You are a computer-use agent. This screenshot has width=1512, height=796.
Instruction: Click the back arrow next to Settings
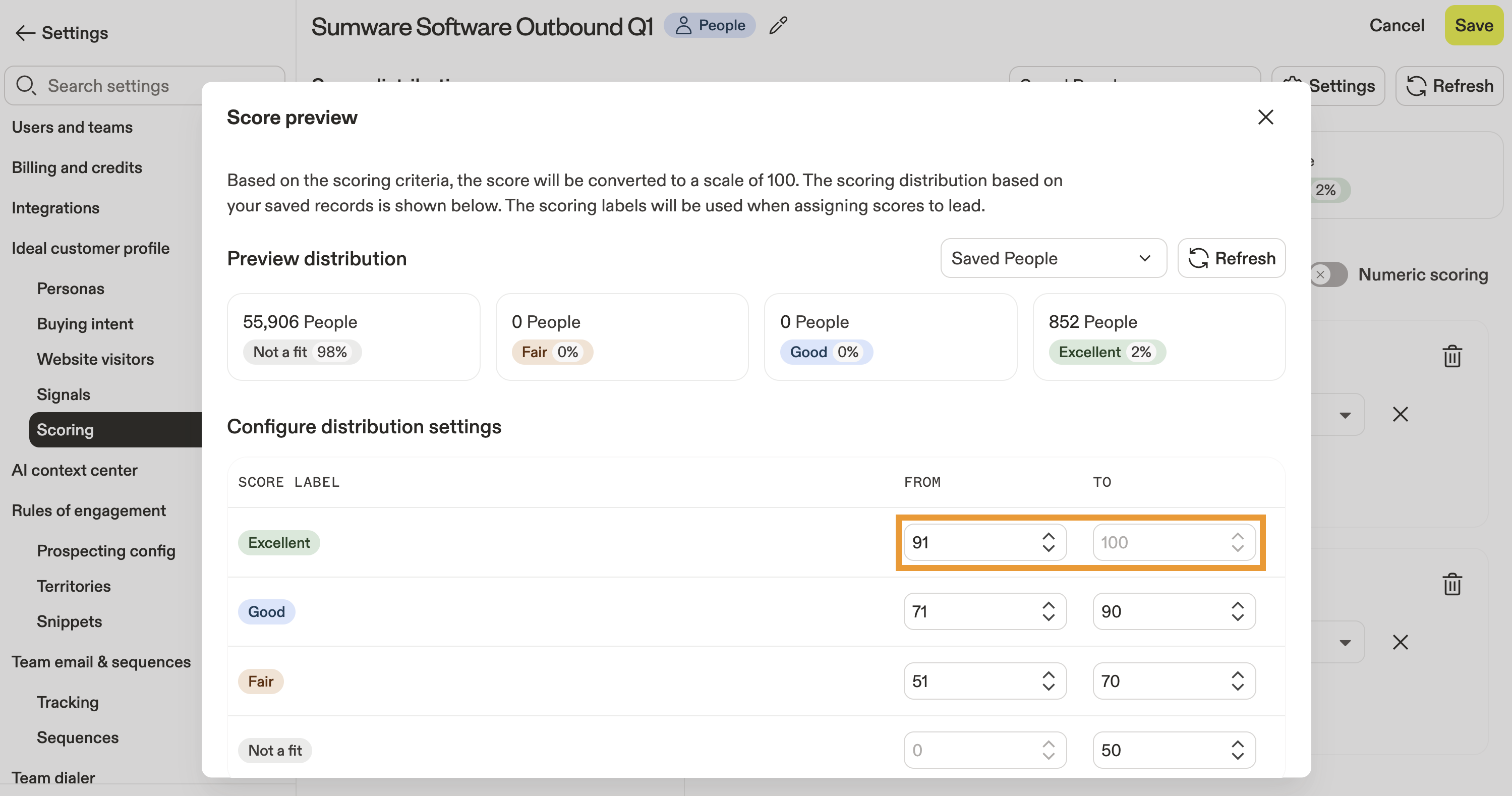click(25, 33)
